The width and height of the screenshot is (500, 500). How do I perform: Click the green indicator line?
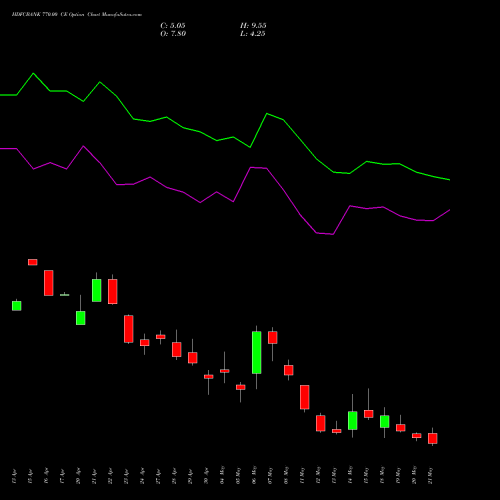pos(225,138)
